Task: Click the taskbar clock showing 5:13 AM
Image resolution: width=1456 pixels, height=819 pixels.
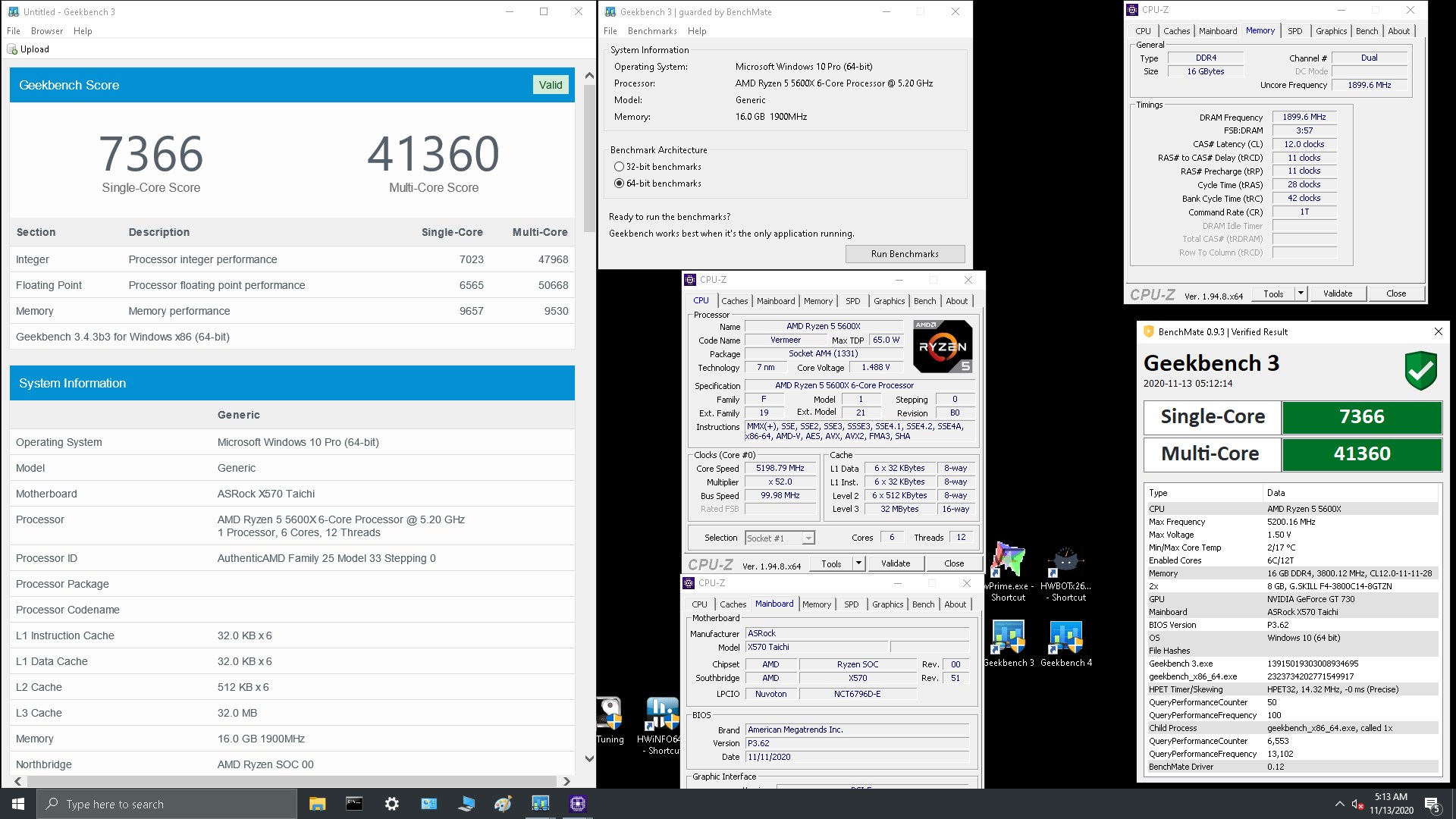Action: click(x=1391, y=804)
